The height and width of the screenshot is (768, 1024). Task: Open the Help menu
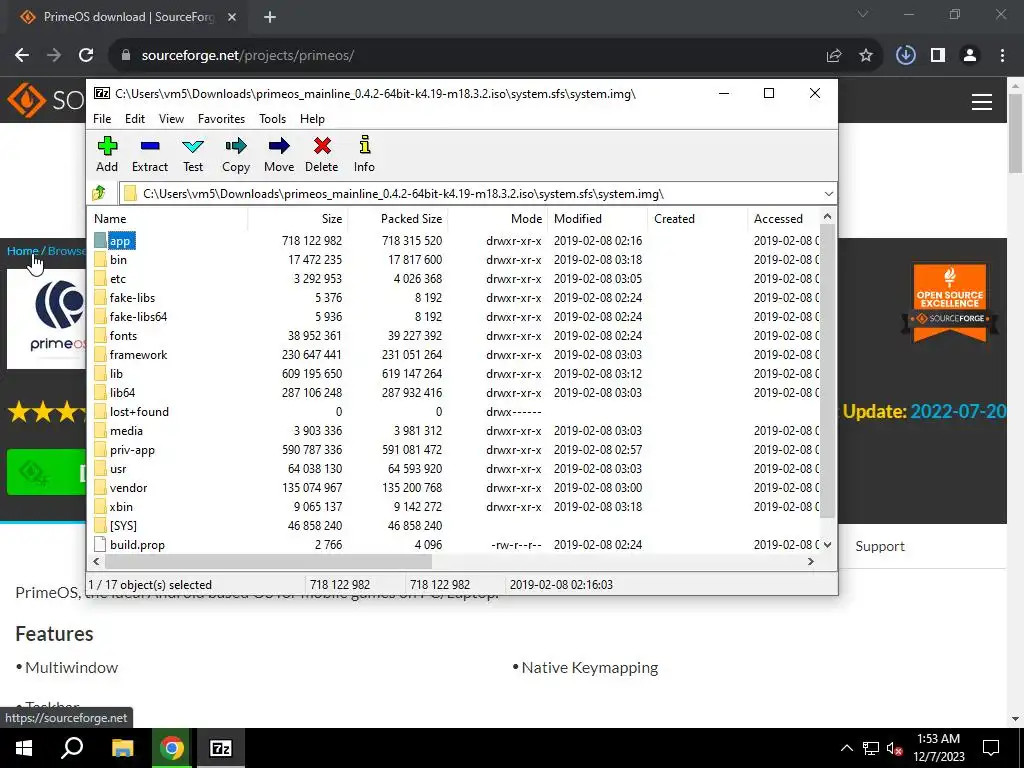(x=312, y=119)
